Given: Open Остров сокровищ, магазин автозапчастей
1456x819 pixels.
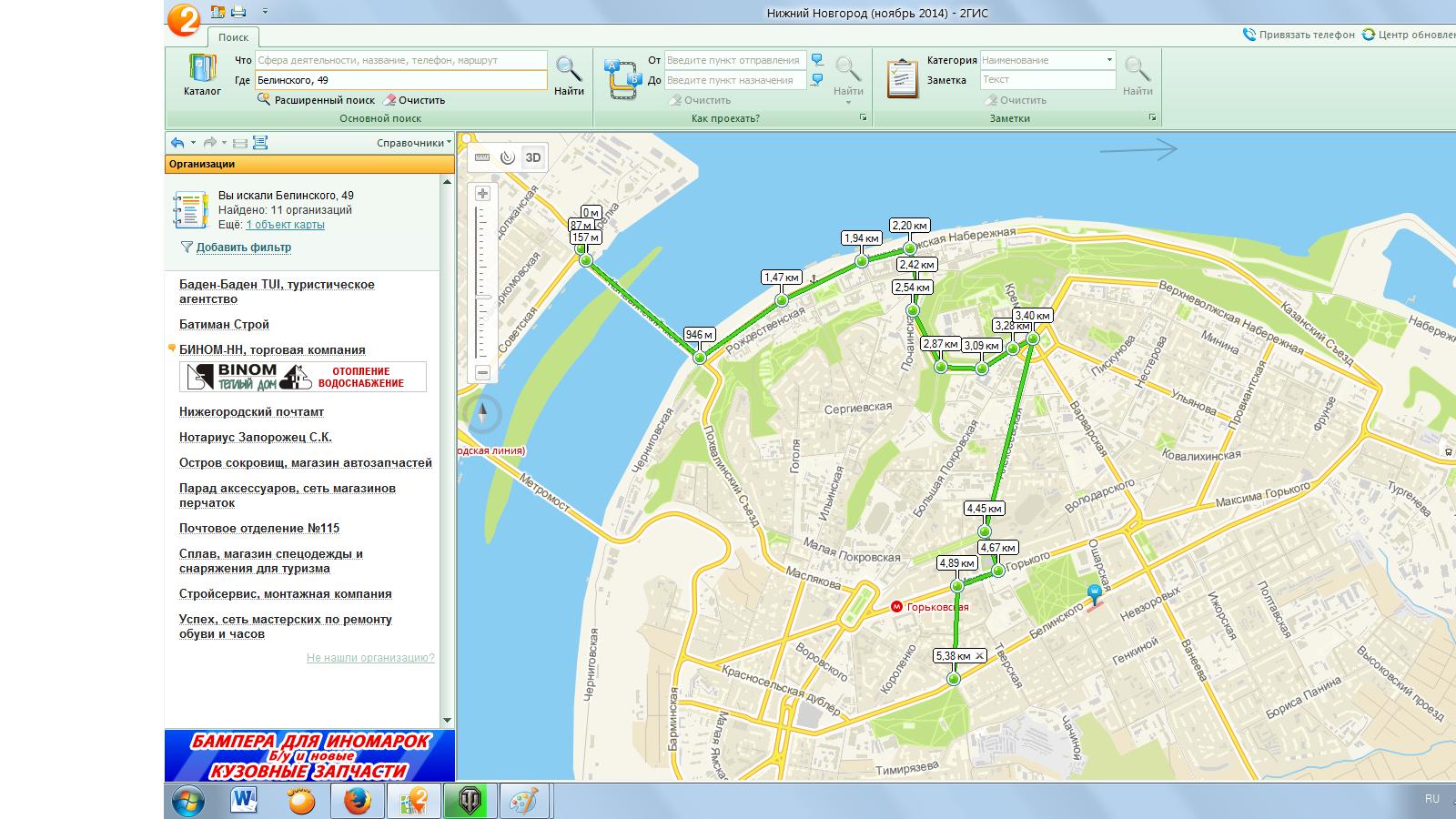Looking at the screenshot, I should 306,462.
